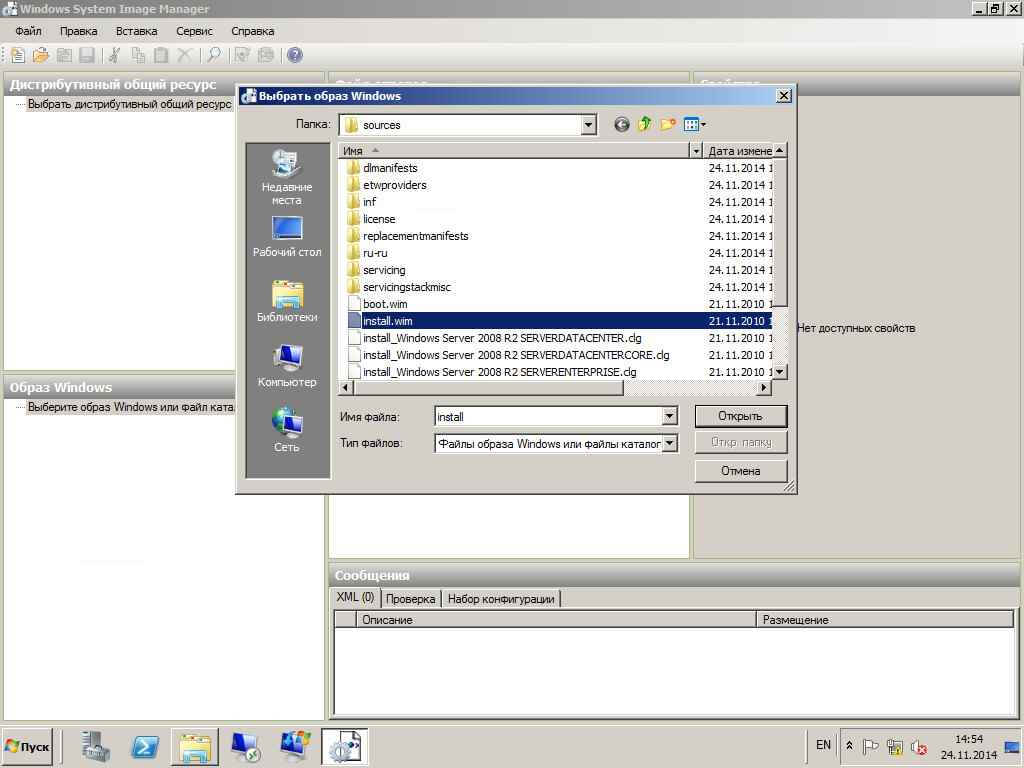
Task: Select install_Windows Server 2008 R2 SERVERDATACENTER.clg
Action: [502, 338]
